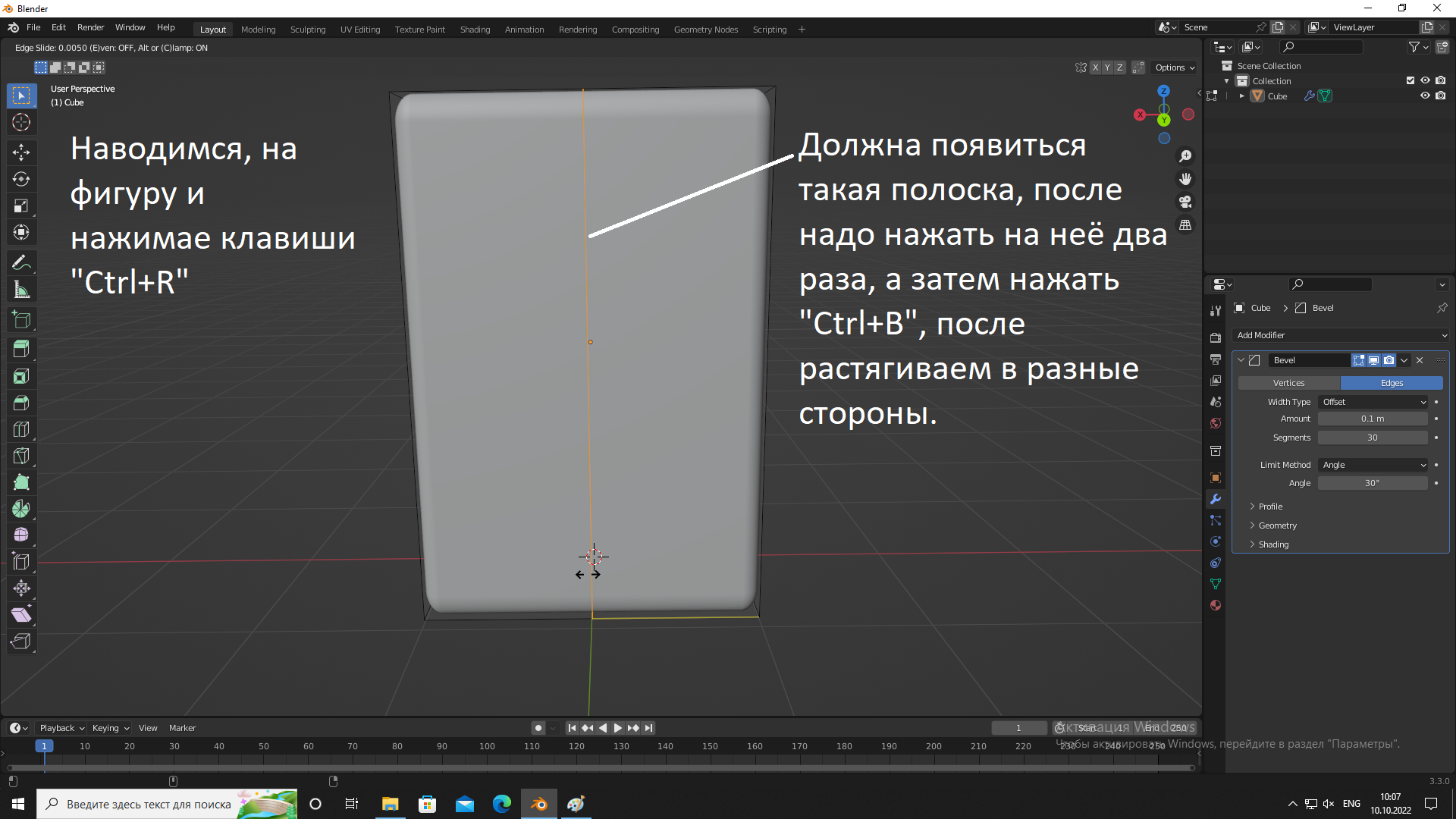
Task: Open the timeline Marker menu
Action: click(182, 728)
